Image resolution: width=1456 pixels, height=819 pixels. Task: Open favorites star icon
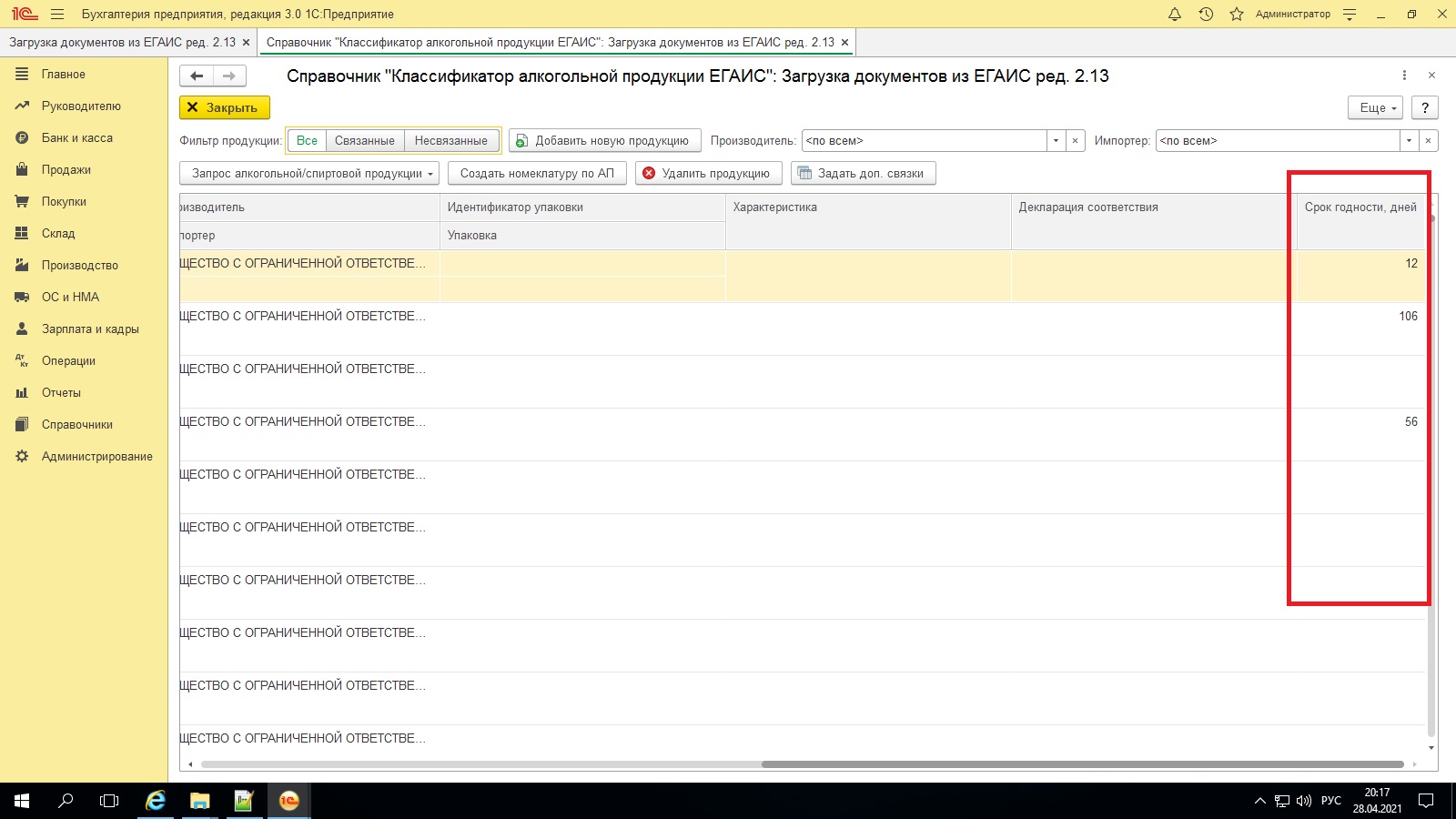1236,14
